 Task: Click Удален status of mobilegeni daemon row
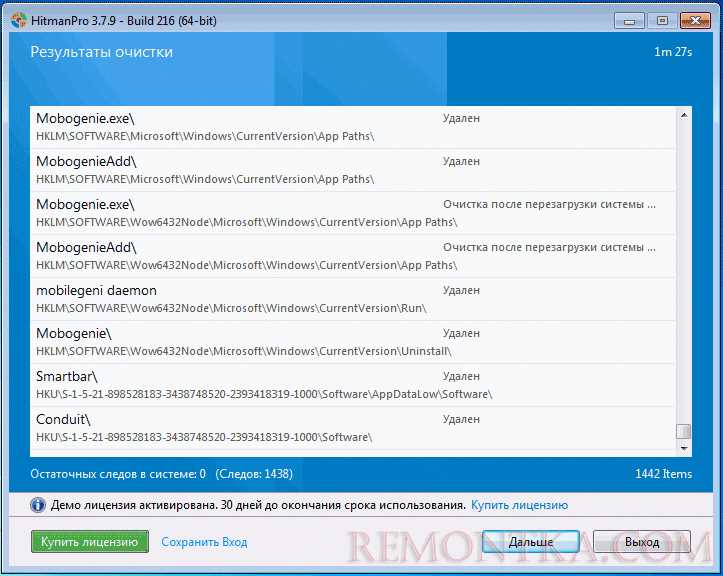coord(461,291)
